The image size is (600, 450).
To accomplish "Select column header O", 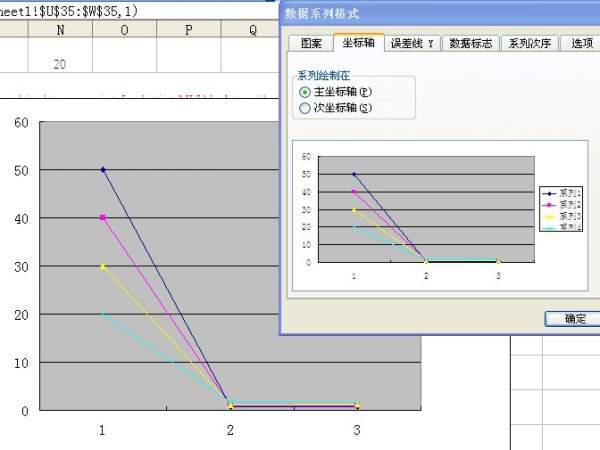I will coord(124,29).
